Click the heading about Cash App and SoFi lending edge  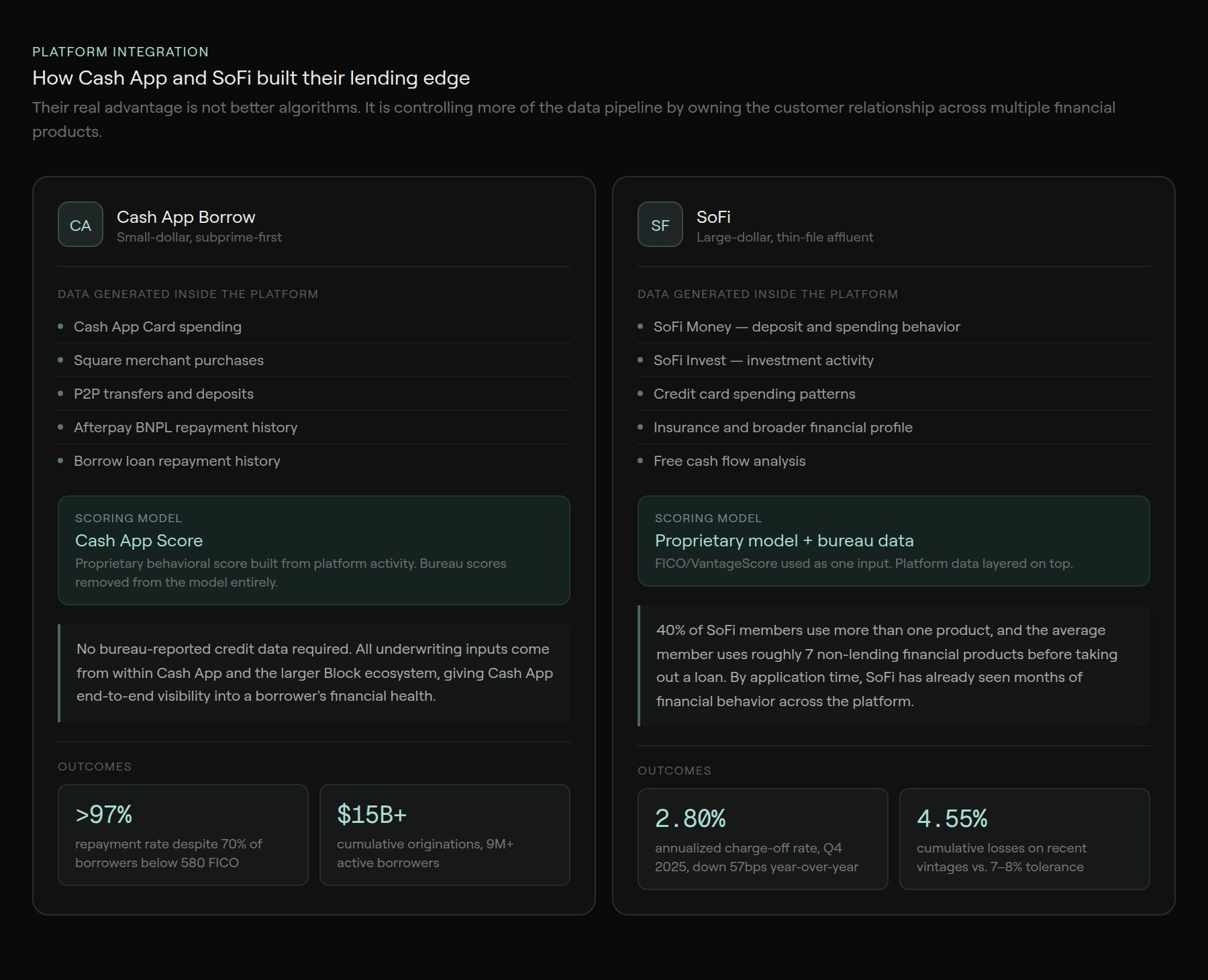coord(251,78)
